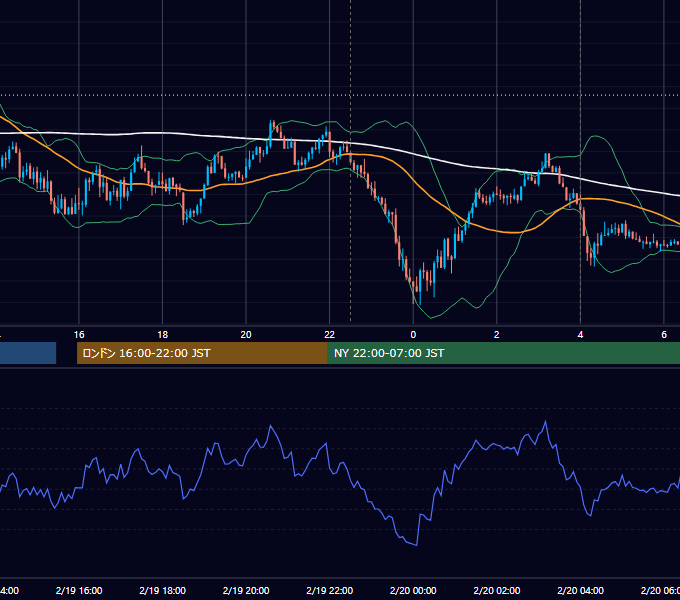
Task: Click the 20 hour label on the price chart axis
Action: pyautogui.click(x=246, y=335)
